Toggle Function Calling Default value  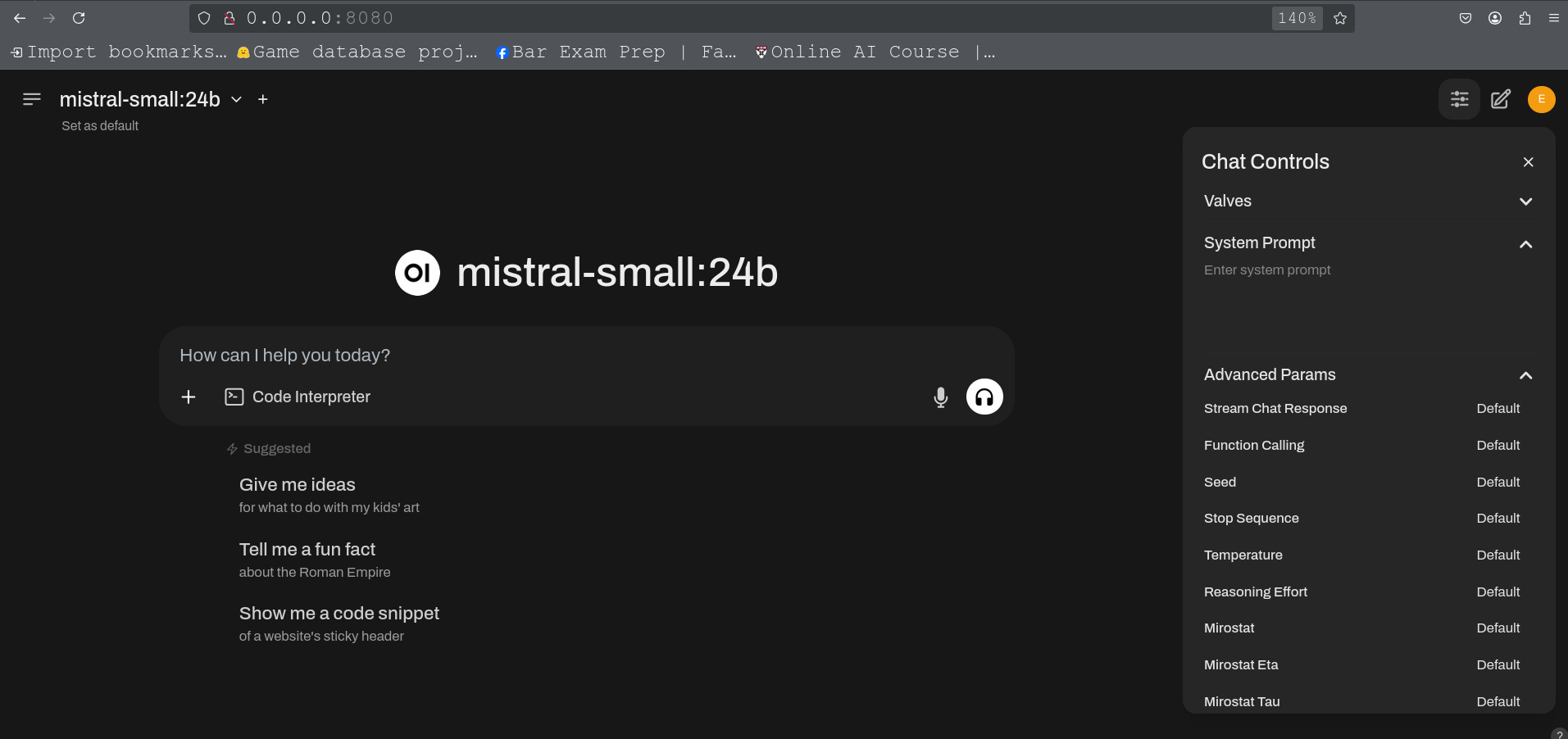[x=1498, y=445]
